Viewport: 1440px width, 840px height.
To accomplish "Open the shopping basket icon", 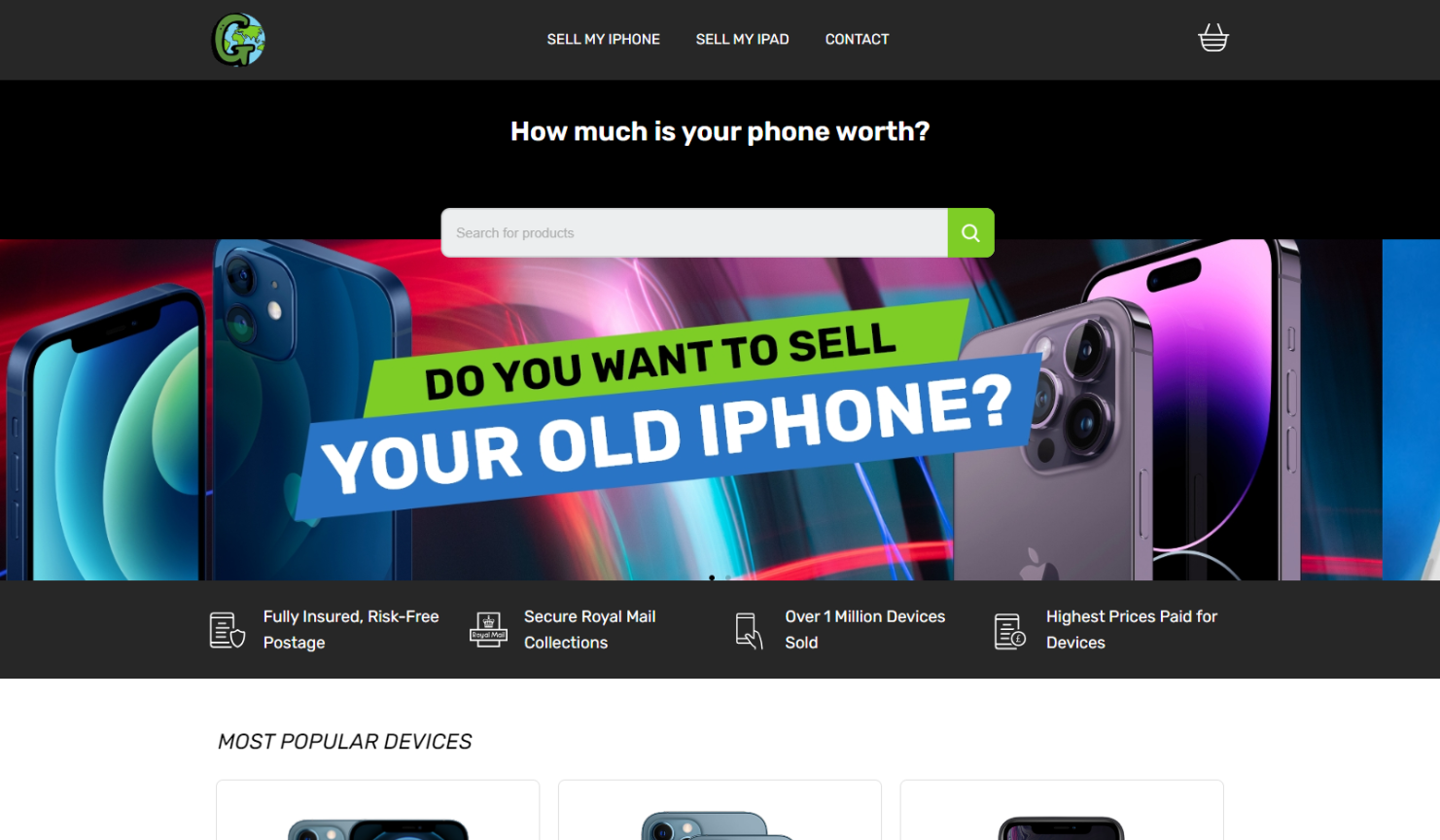I will [x=1212, y=38].
